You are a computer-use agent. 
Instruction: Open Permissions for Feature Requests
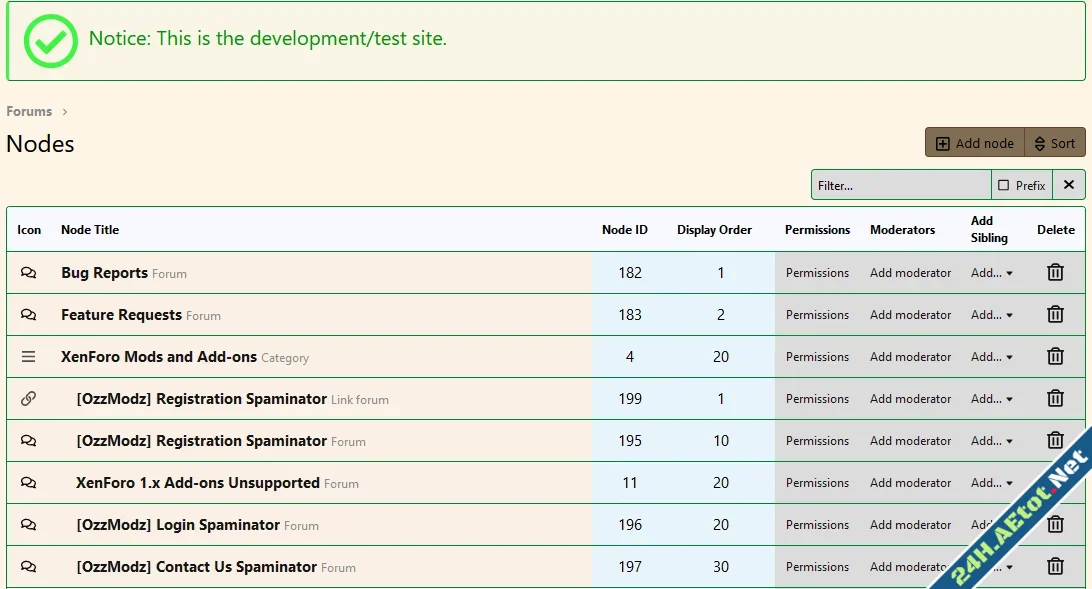tap(817, 314)
